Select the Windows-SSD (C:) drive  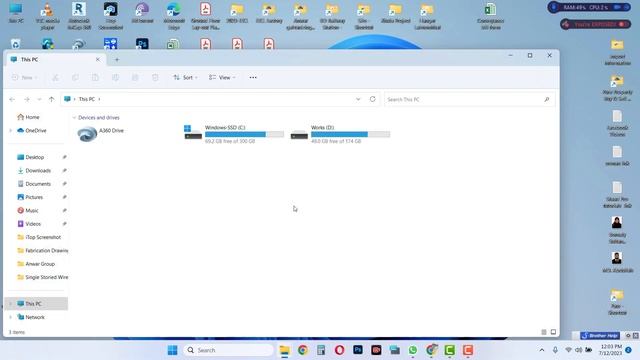pyautogui.click(x=233, y=134)
